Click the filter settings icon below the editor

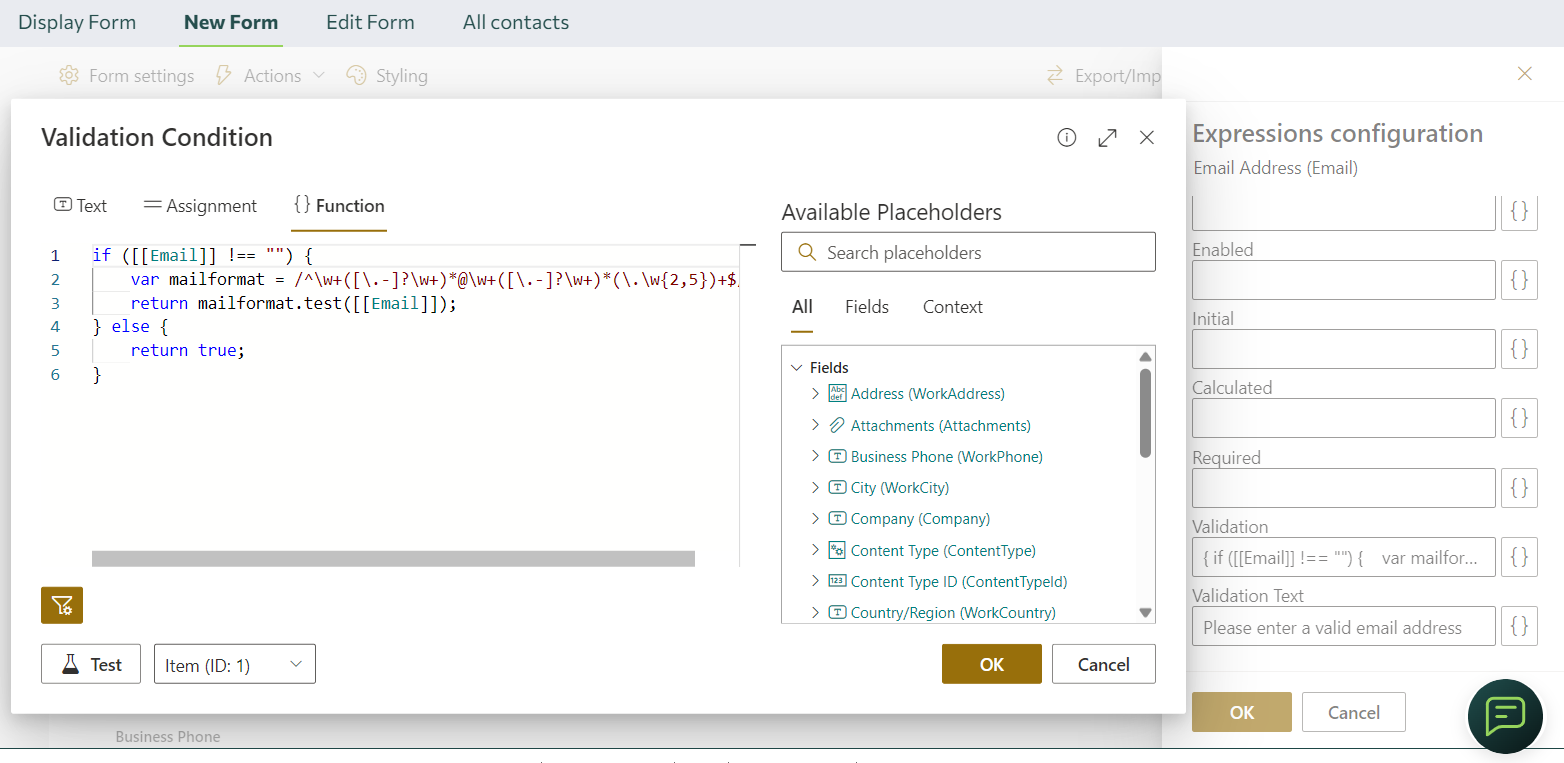pos(62,605)
